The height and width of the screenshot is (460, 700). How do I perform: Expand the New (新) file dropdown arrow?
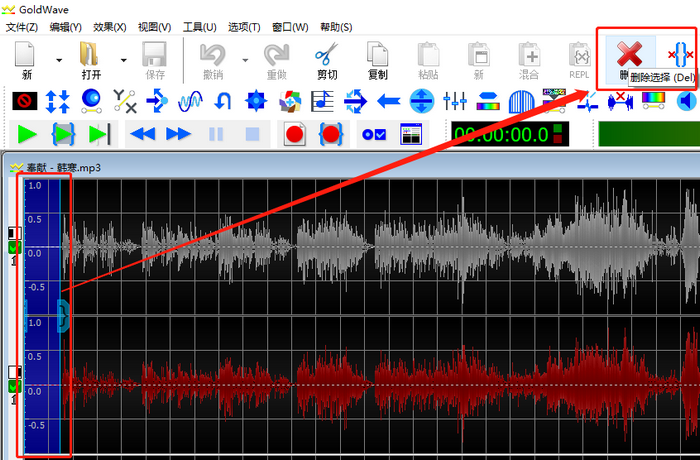coord(59,60)
